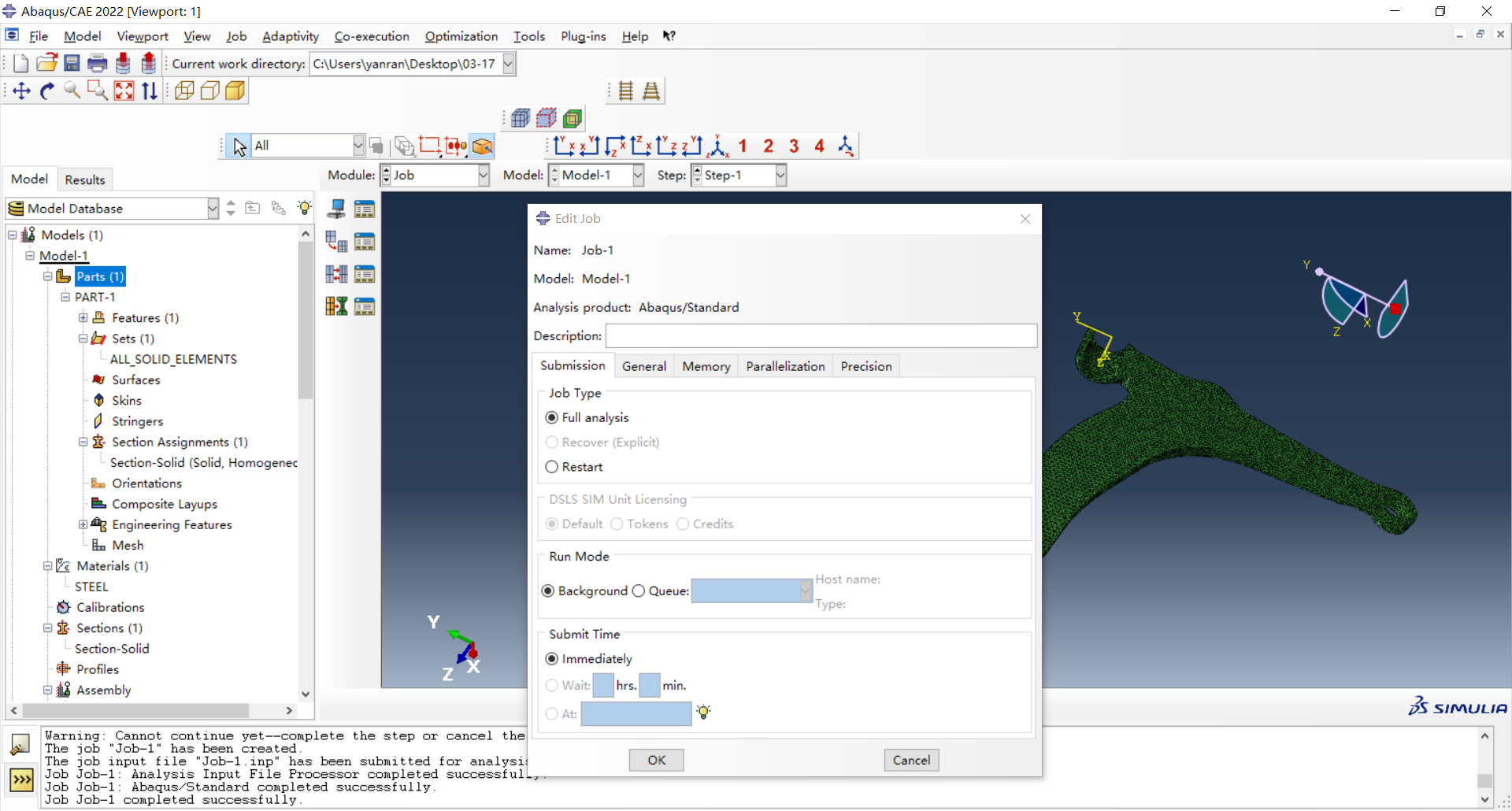The height and width of the screenshot is (811, 1512).
Task: Select the Mesh tree item
Action: point(128,545)
